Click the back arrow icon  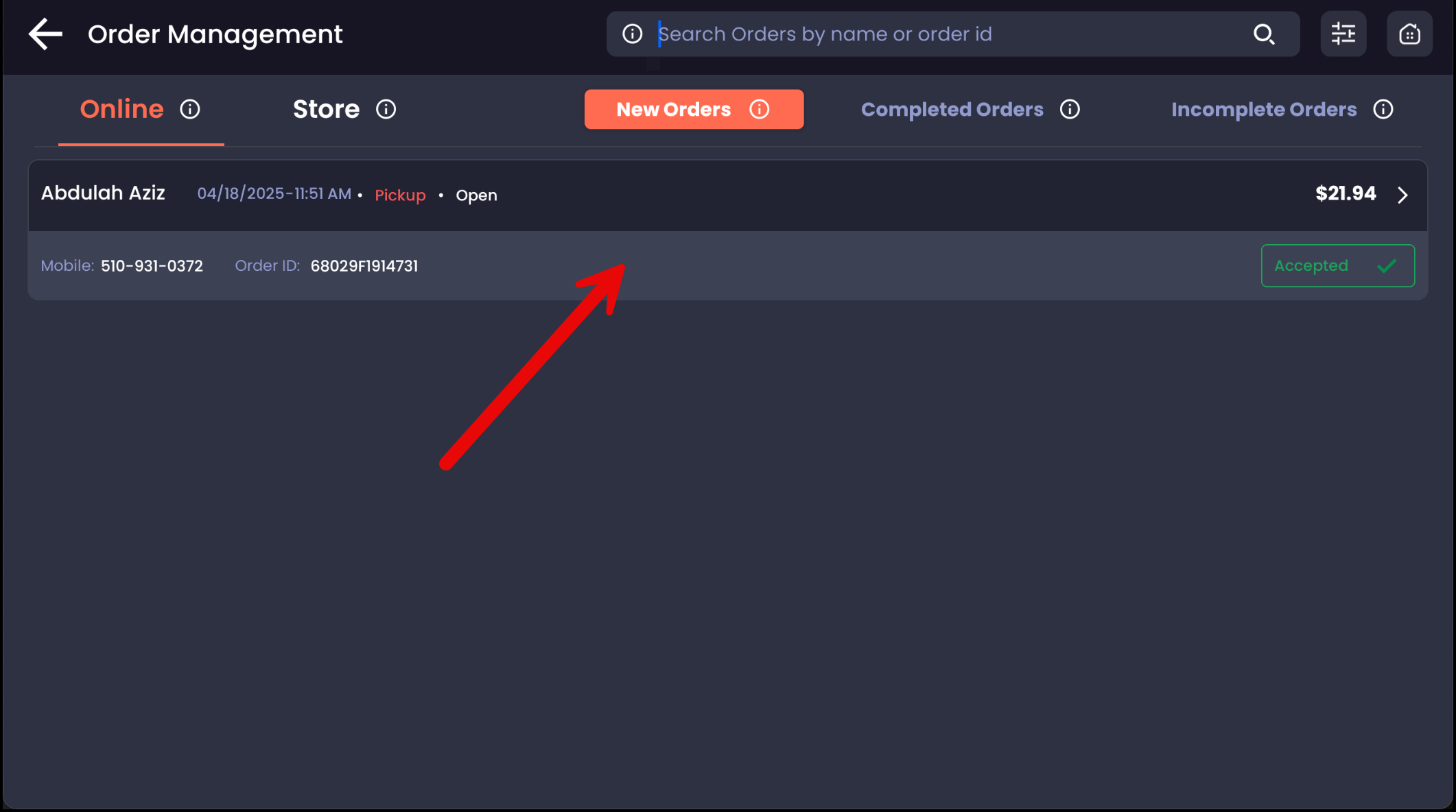[45, 34]
